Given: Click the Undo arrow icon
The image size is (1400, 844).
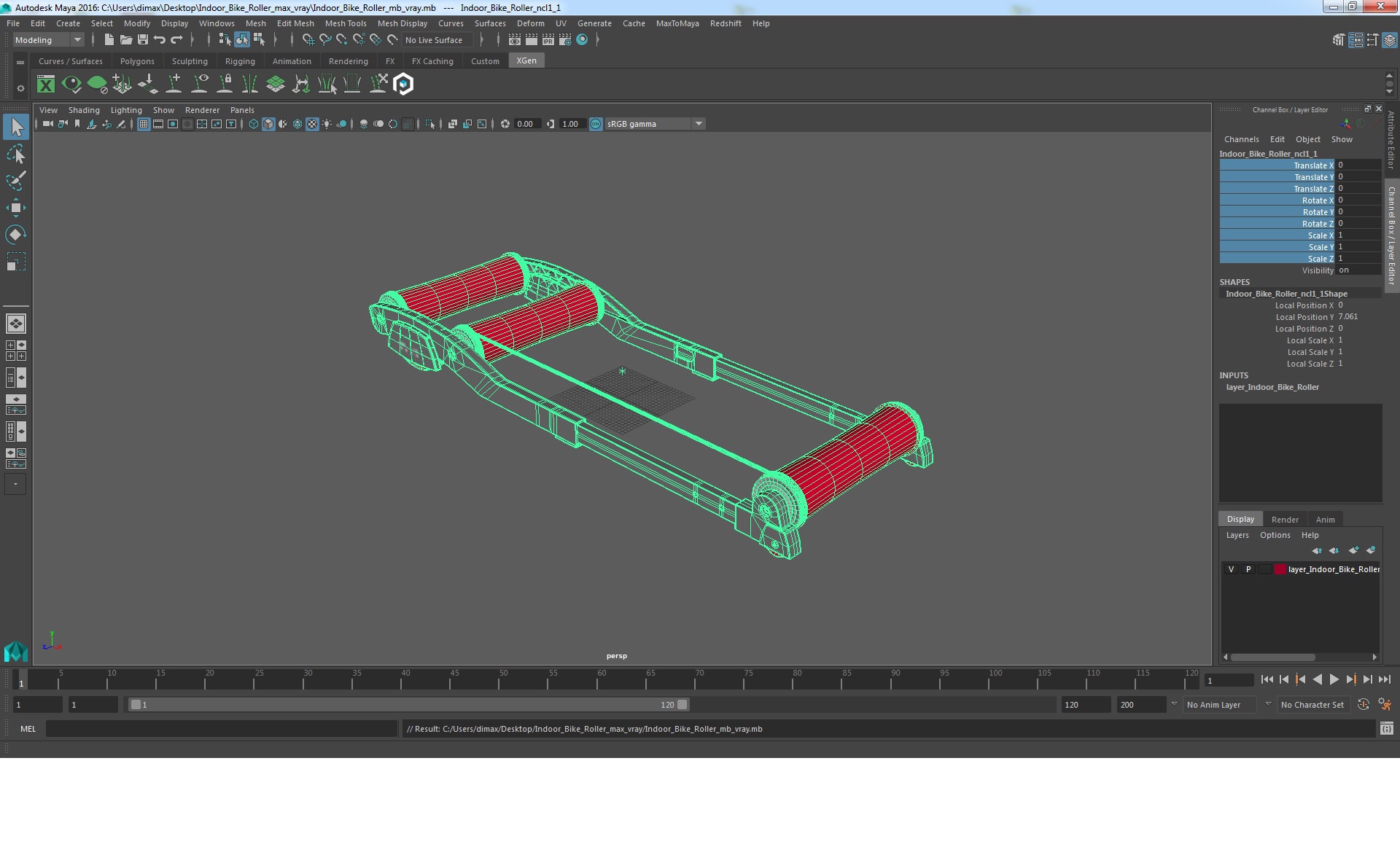Looking at the screenshot, I should [x=160, y=40].
